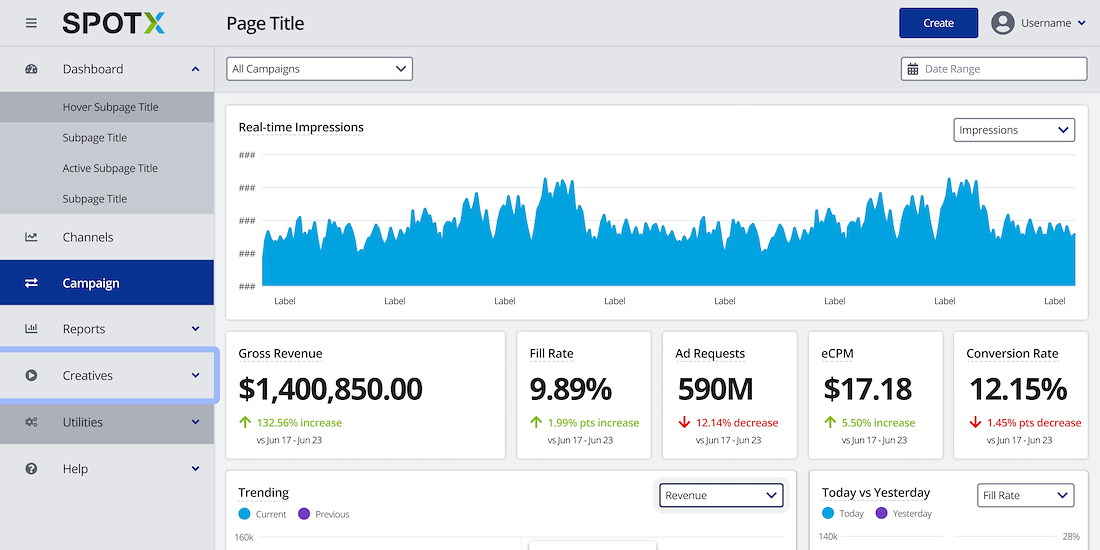
Task: Open the Impressions metric dropdown
Action: click(x=1013, y=130)
